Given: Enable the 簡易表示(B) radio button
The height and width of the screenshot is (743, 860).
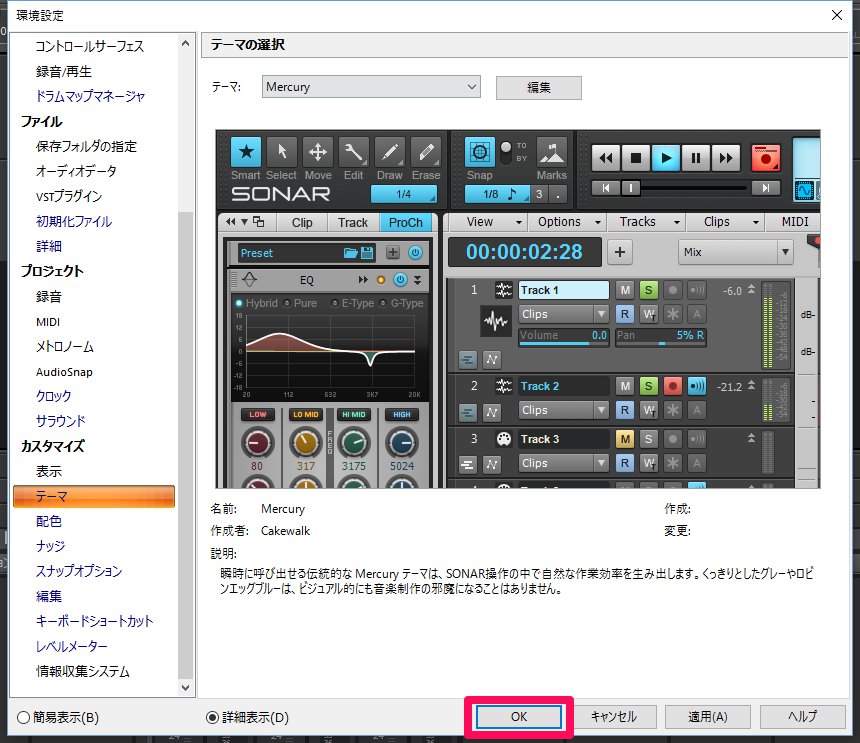Looking at the screenshot, I should tap(24, 717).
